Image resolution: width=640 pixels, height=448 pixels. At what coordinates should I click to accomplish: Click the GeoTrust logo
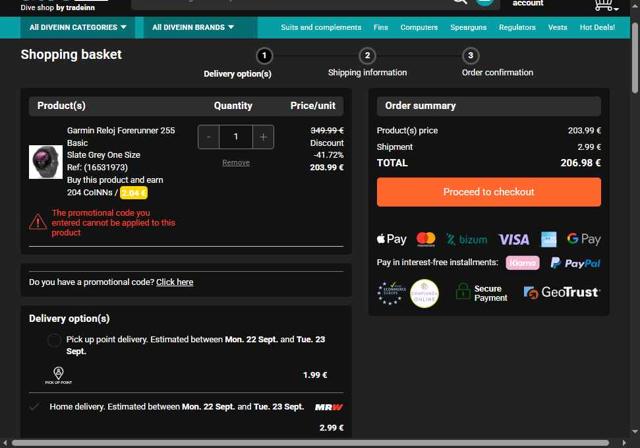(x=562, y=292)
